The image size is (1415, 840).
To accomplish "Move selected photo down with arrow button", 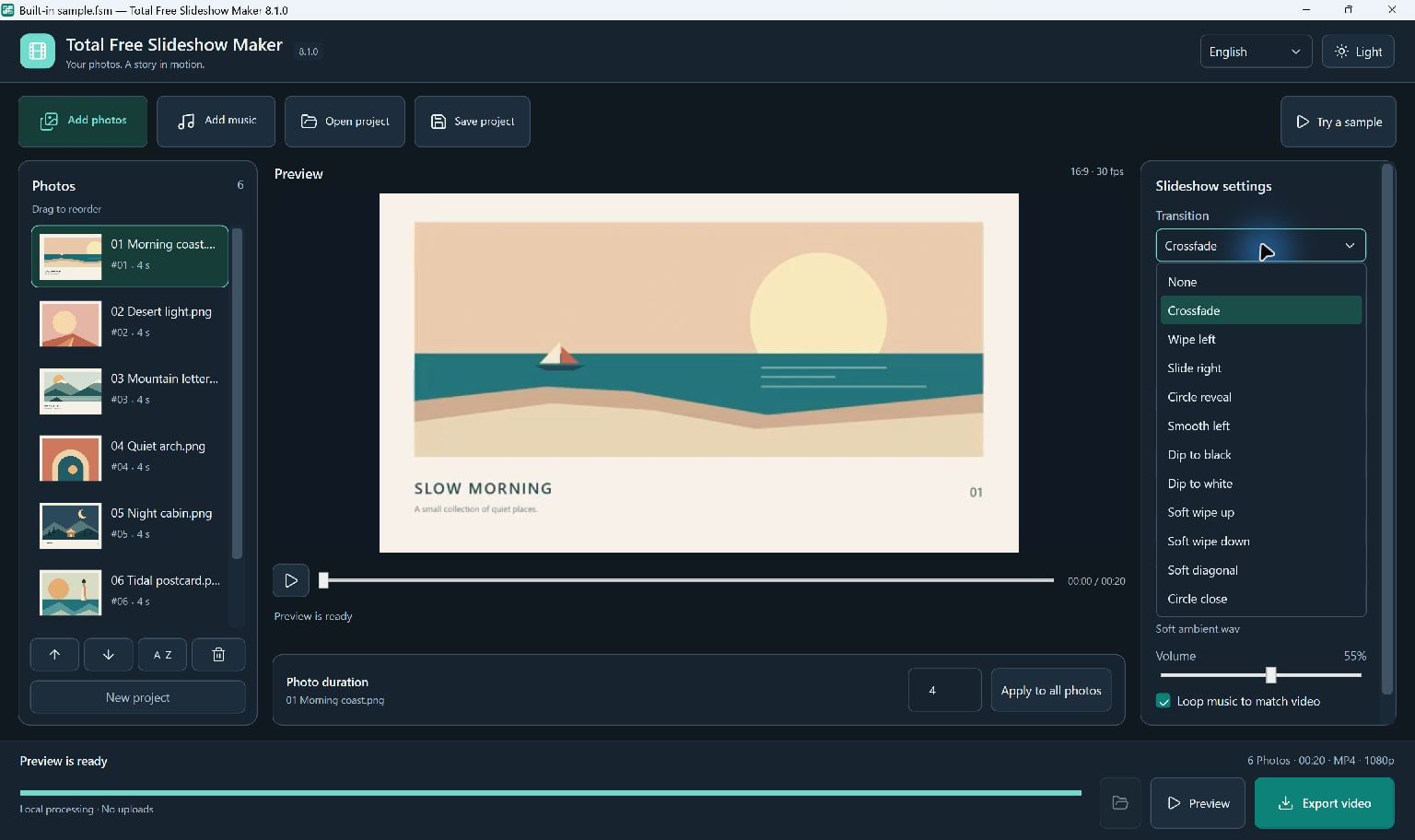I will click(x=109, y=655).
